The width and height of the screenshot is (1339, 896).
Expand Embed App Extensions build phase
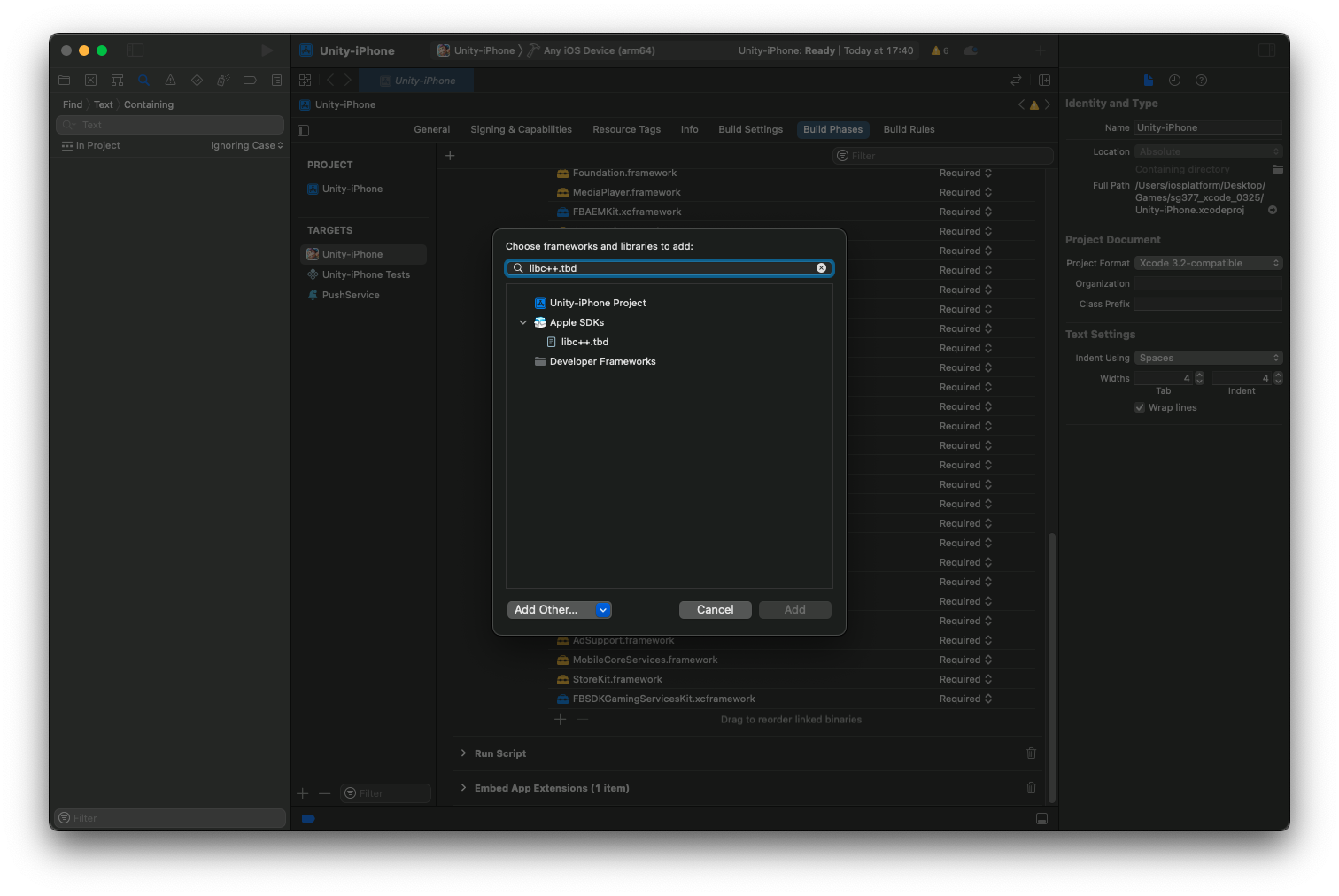[463, 787]
